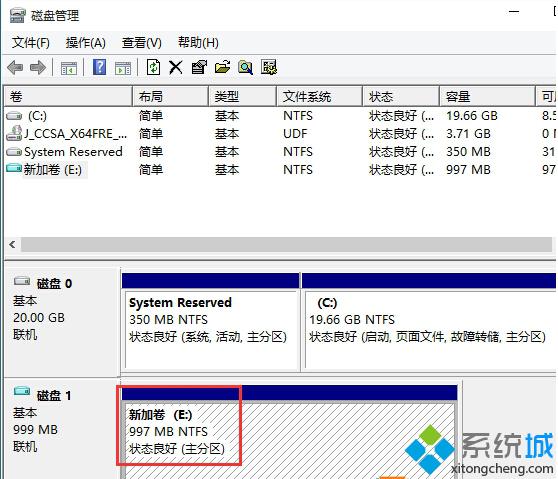Click the Refresh toolbar icon
The height and width of the screenshot is (479, 558).
[x=153, y=67]
